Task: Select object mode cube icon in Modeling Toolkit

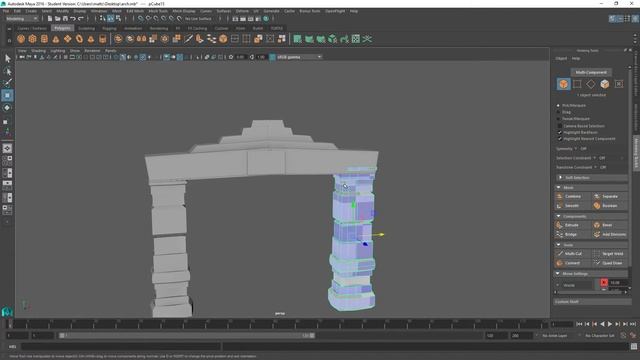Action: [x=564, y=84]
